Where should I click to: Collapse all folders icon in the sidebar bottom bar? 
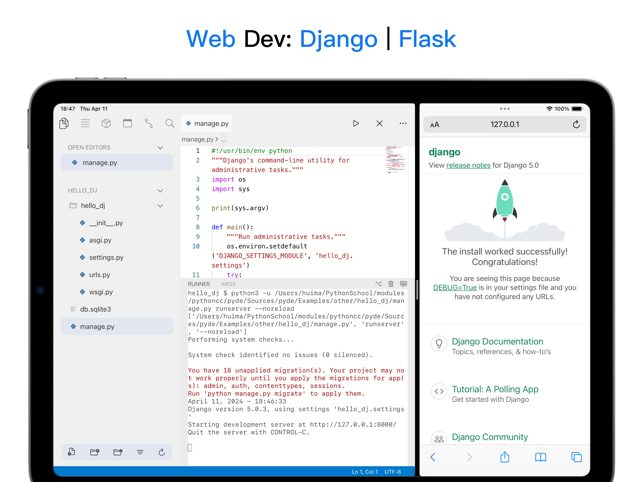pyautogui.click(x=140, y=452)
